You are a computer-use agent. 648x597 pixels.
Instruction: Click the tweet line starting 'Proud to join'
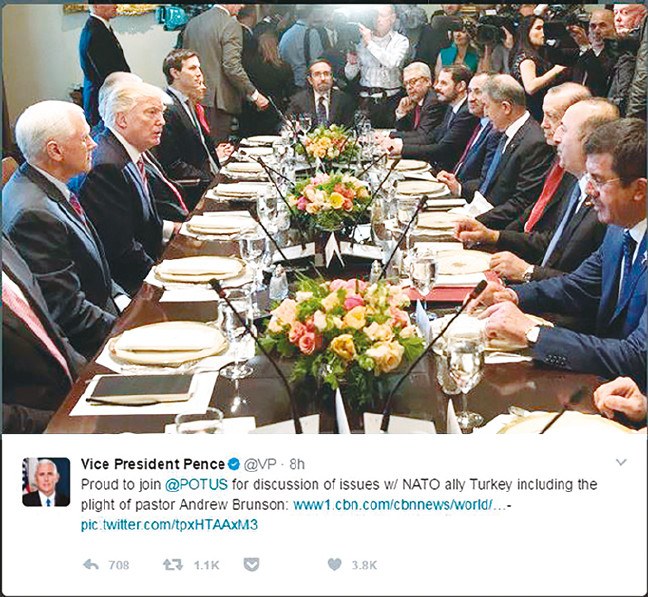point(339,484)
